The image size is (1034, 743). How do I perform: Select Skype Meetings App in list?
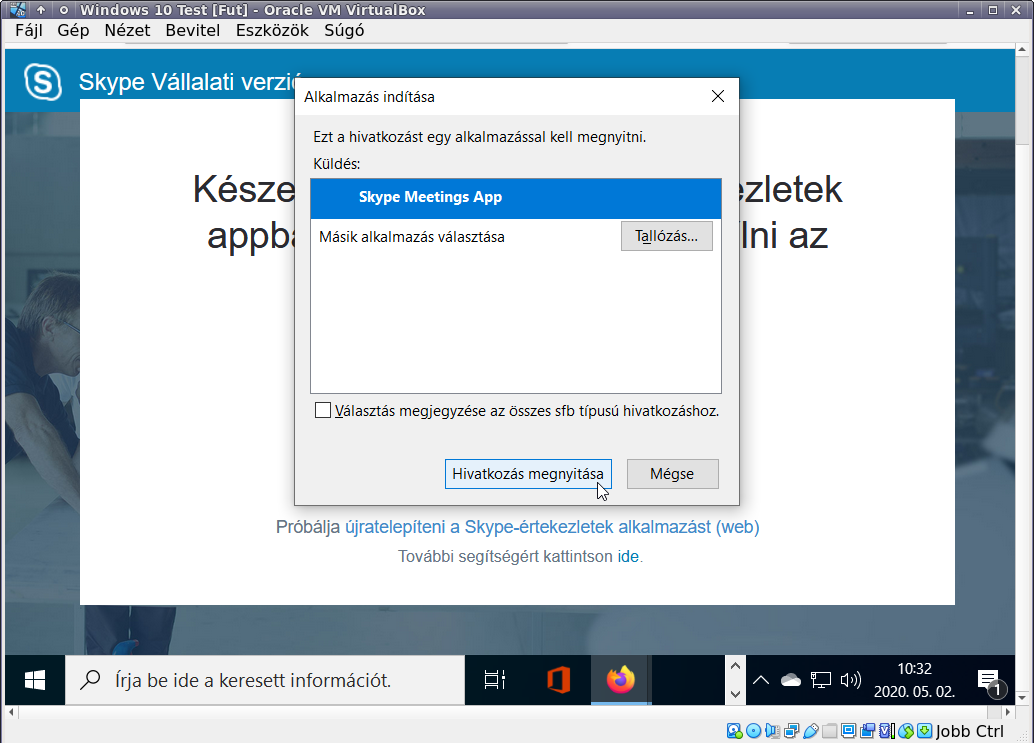click(x=516, y=198)
